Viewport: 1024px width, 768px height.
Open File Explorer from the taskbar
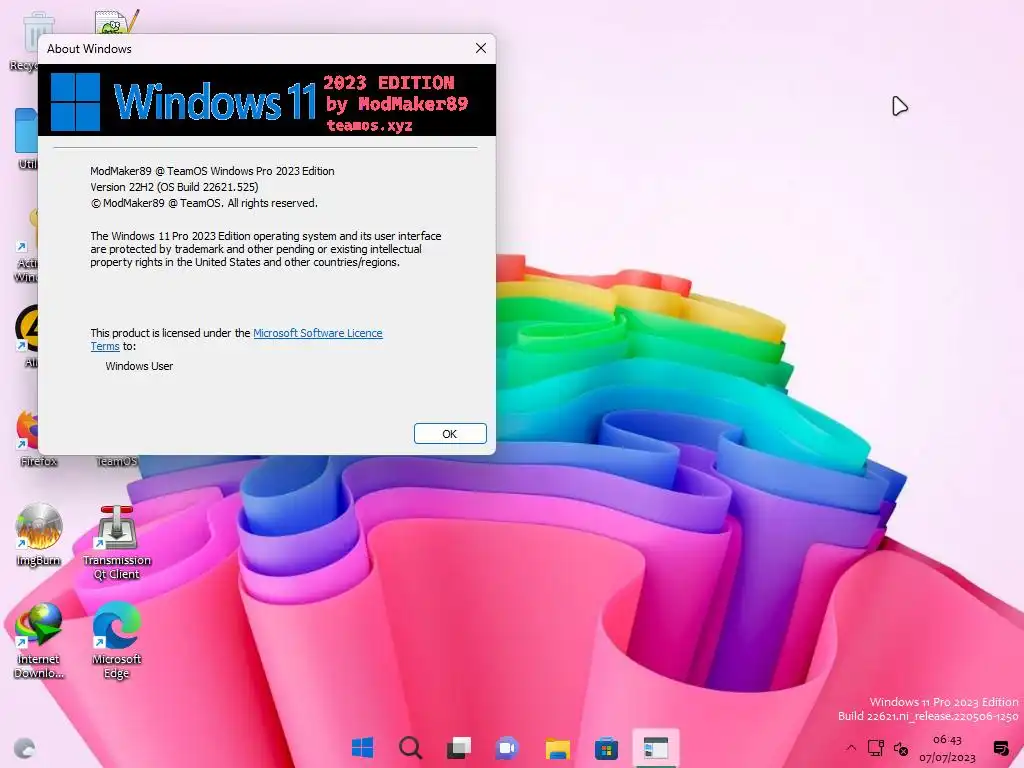pyautogui.click(x=558, y=748)
